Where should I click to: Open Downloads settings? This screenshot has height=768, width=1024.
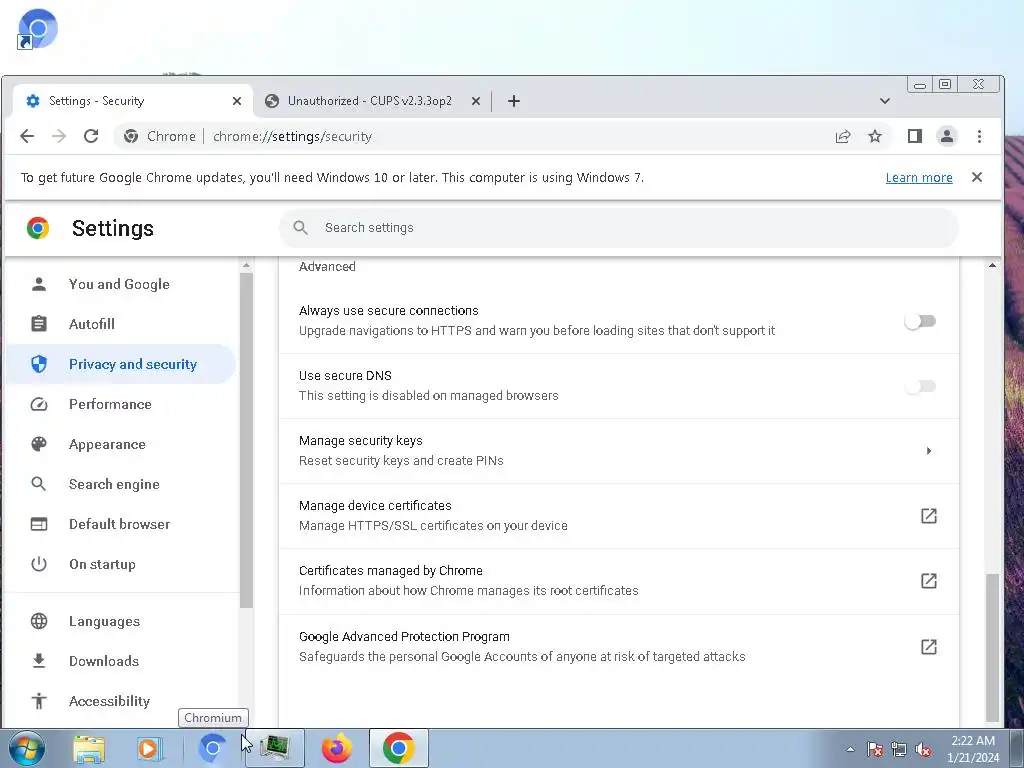[120, 661]
